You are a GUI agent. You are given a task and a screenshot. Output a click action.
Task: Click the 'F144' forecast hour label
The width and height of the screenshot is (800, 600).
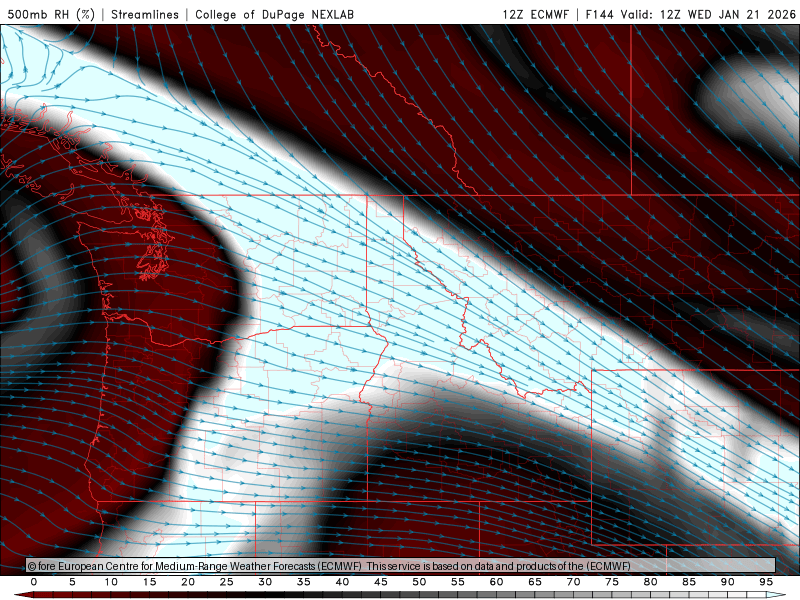599,14
